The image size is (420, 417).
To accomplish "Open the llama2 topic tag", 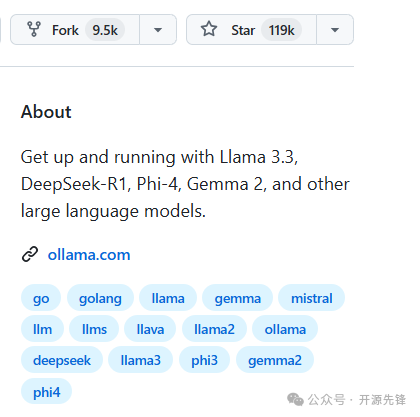I will (214, 329).
